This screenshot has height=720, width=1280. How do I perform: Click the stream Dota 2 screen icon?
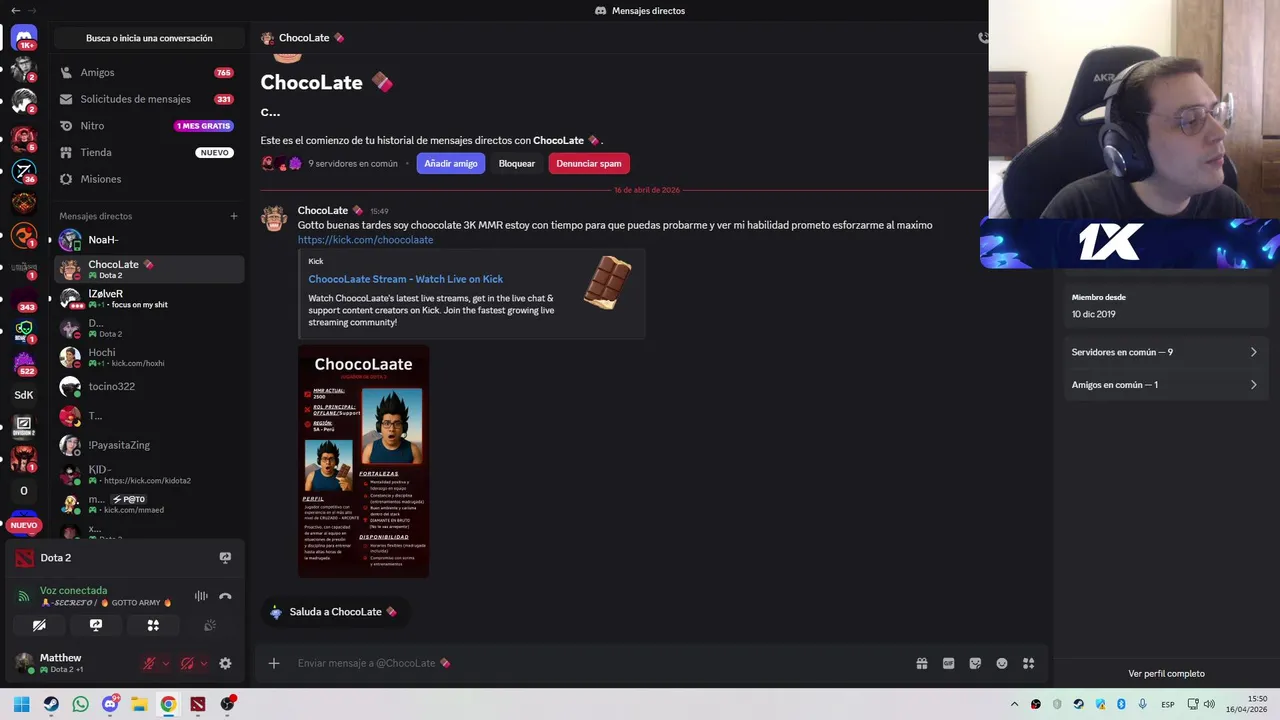click(225, 558)
